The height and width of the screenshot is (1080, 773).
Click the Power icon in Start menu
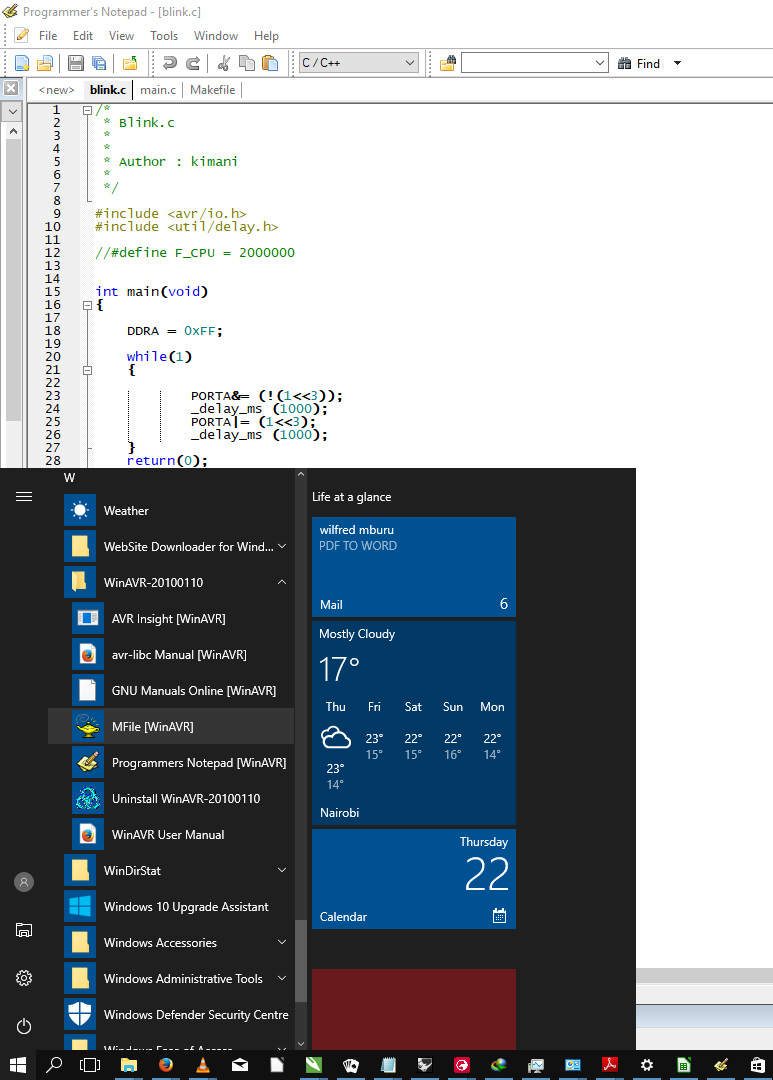pos(24,1026)
